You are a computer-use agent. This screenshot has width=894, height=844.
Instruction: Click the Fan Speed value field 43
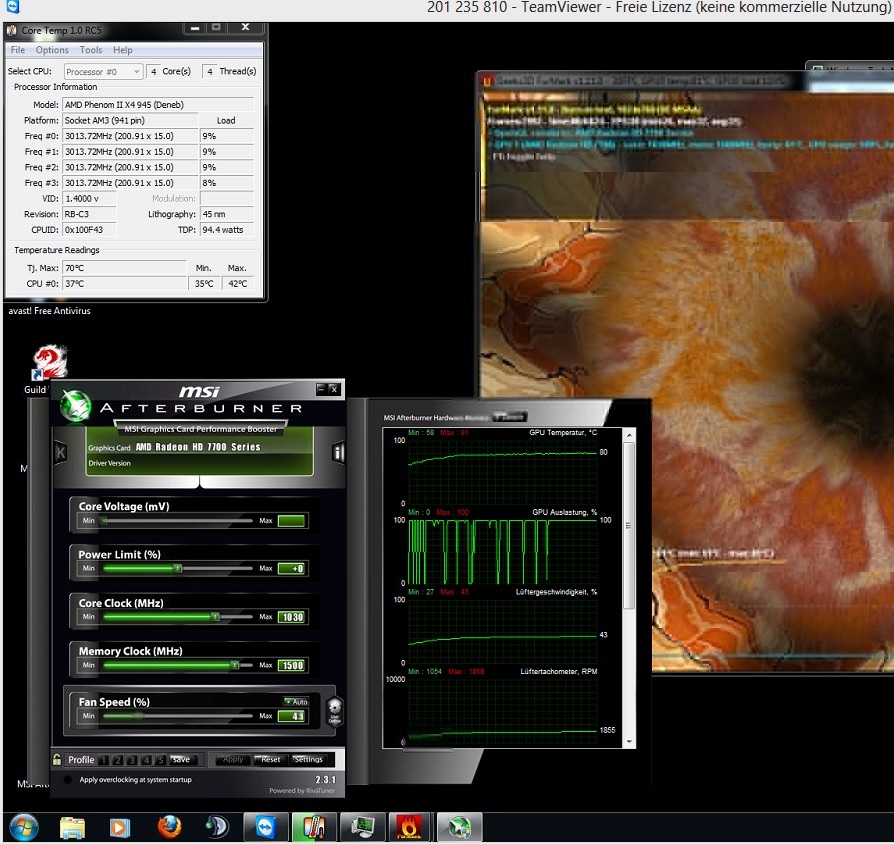(x=293, y=716)
